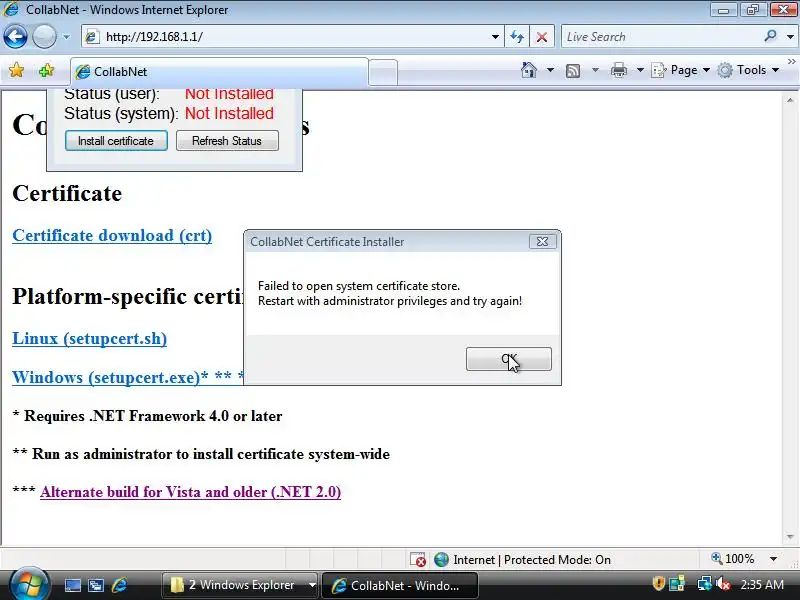Click the Status (system) Not Installed text
The height and width of the screenshot is (600, 800).
[x=229, y=113]
